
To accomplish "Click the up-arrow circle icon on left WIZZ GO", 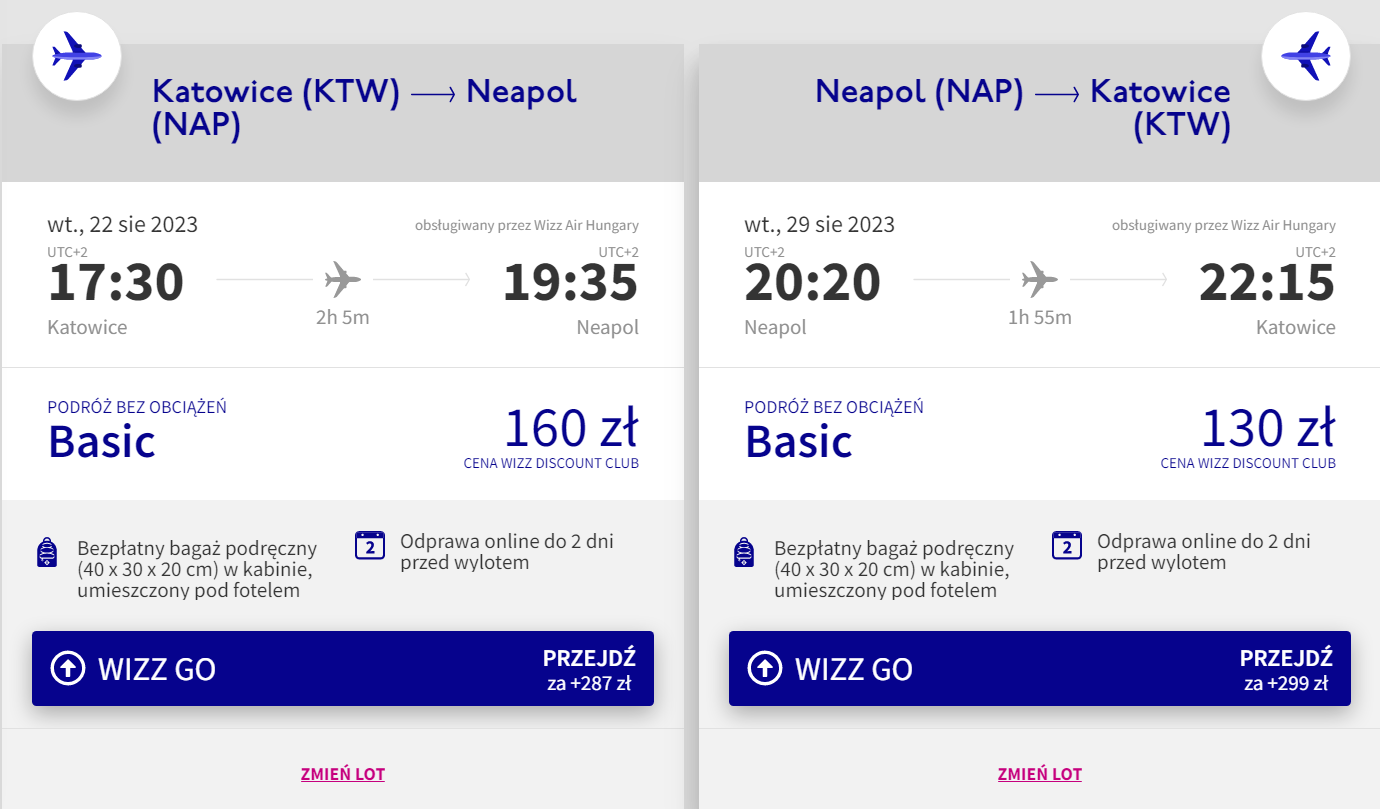I will [67, 668].
